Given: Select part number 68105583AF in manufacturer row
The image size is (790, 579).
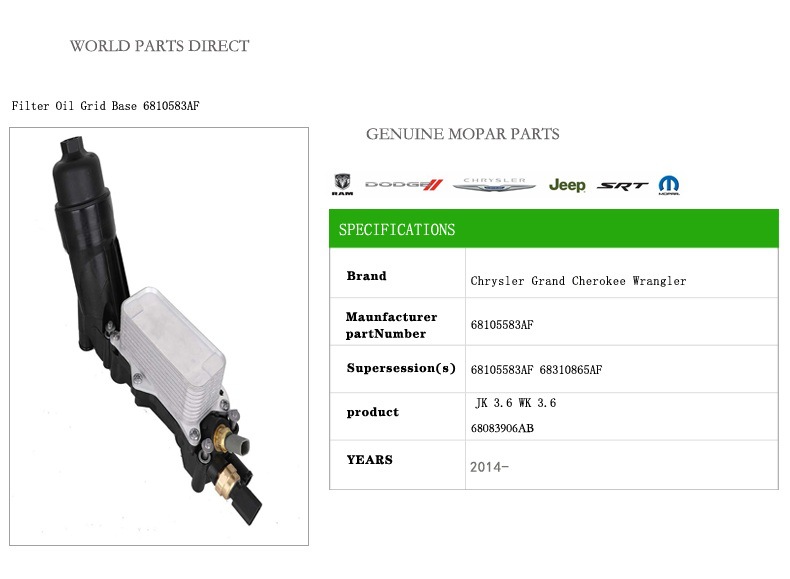Looking at the screenshot, I should (502, 325).
